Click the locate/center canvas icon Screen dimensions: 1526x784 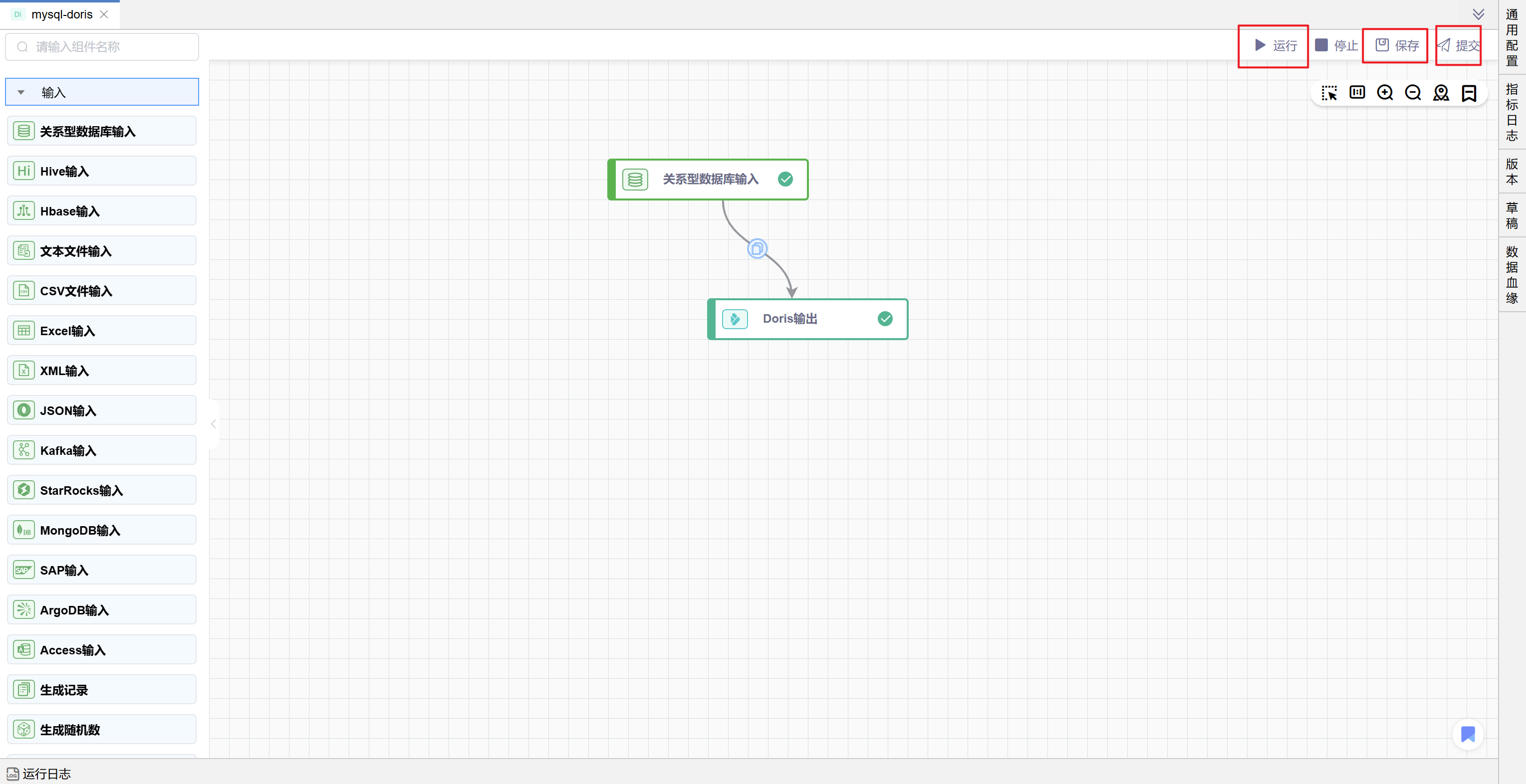(x=1441, y=93)
